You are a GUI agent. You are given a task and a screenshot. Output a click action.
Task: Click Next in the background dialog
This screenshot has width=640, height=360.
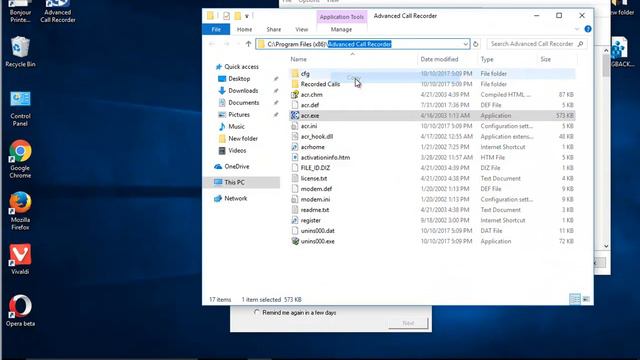tap(408, 323)
